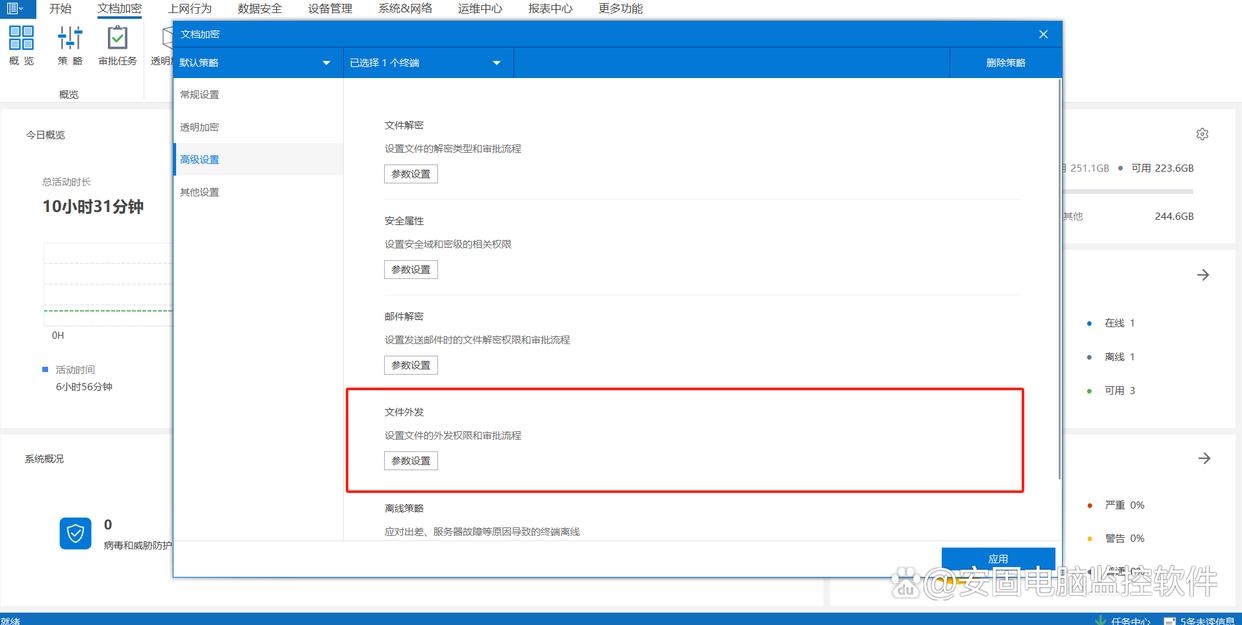Viewport: 1242px width, 625px height.
Task: Select 常规设置 in dialog sidebar
Action: 258,95
